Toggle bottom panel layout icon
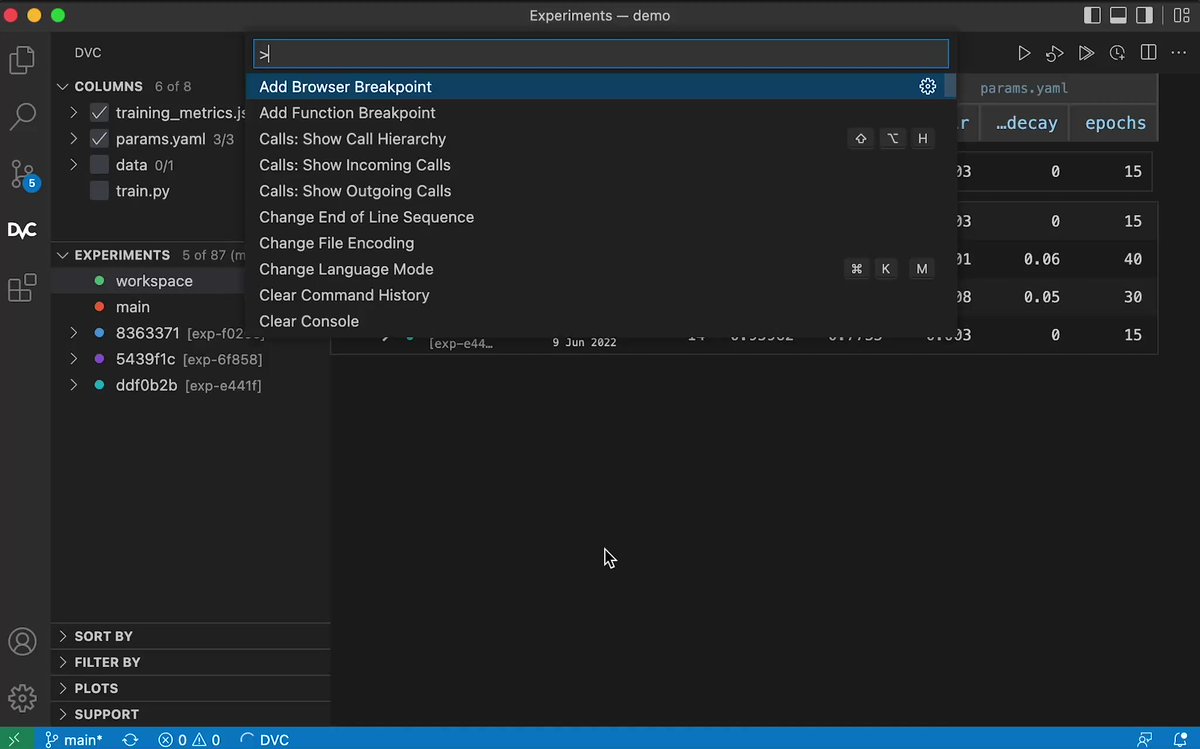Viewport: 1200px width, 749px height. pos(1119,16)
